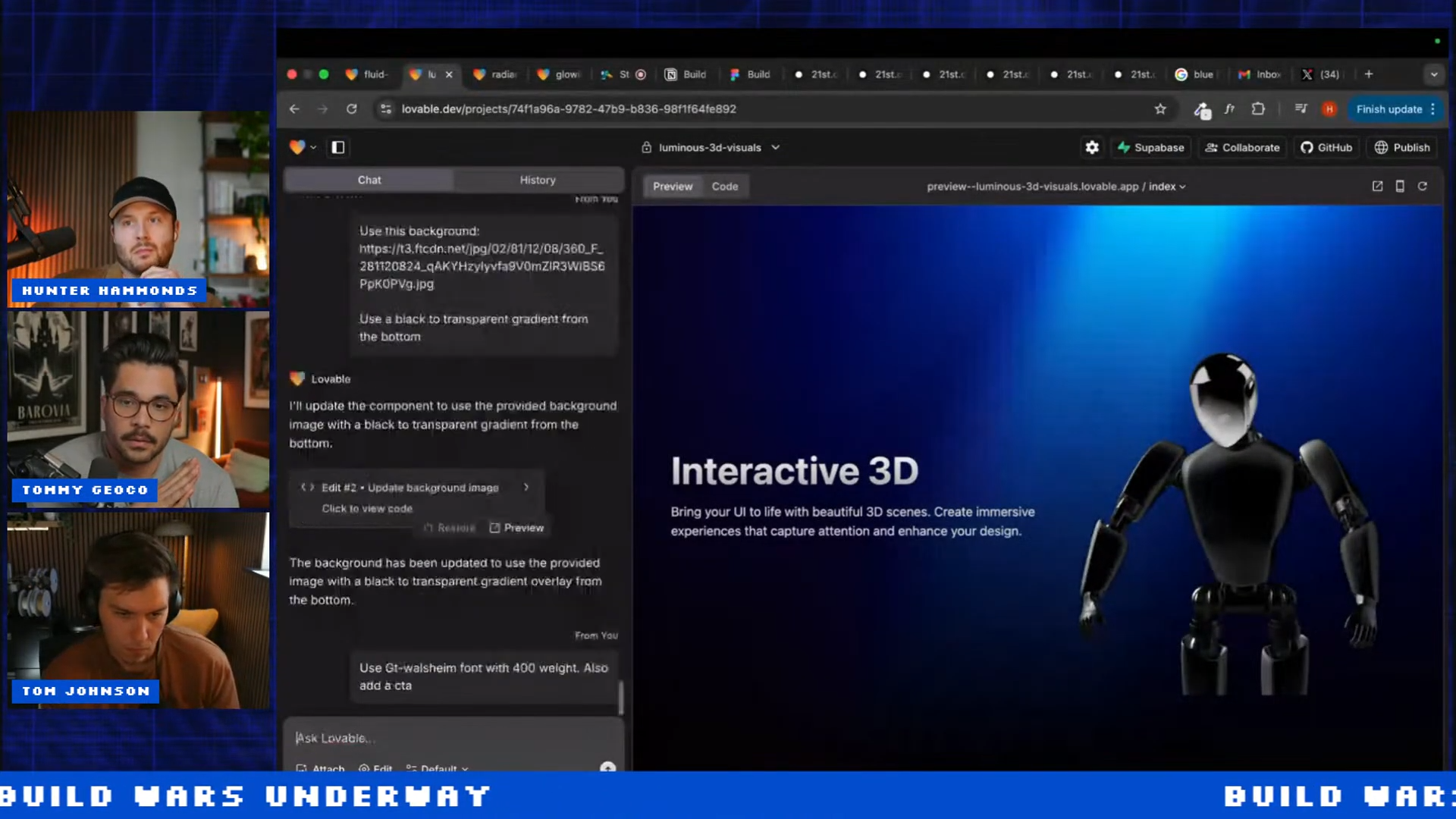Open the Chrome profile avatar H
Viewport: 1456px width, 819px height.
[x=1329, y=109]
